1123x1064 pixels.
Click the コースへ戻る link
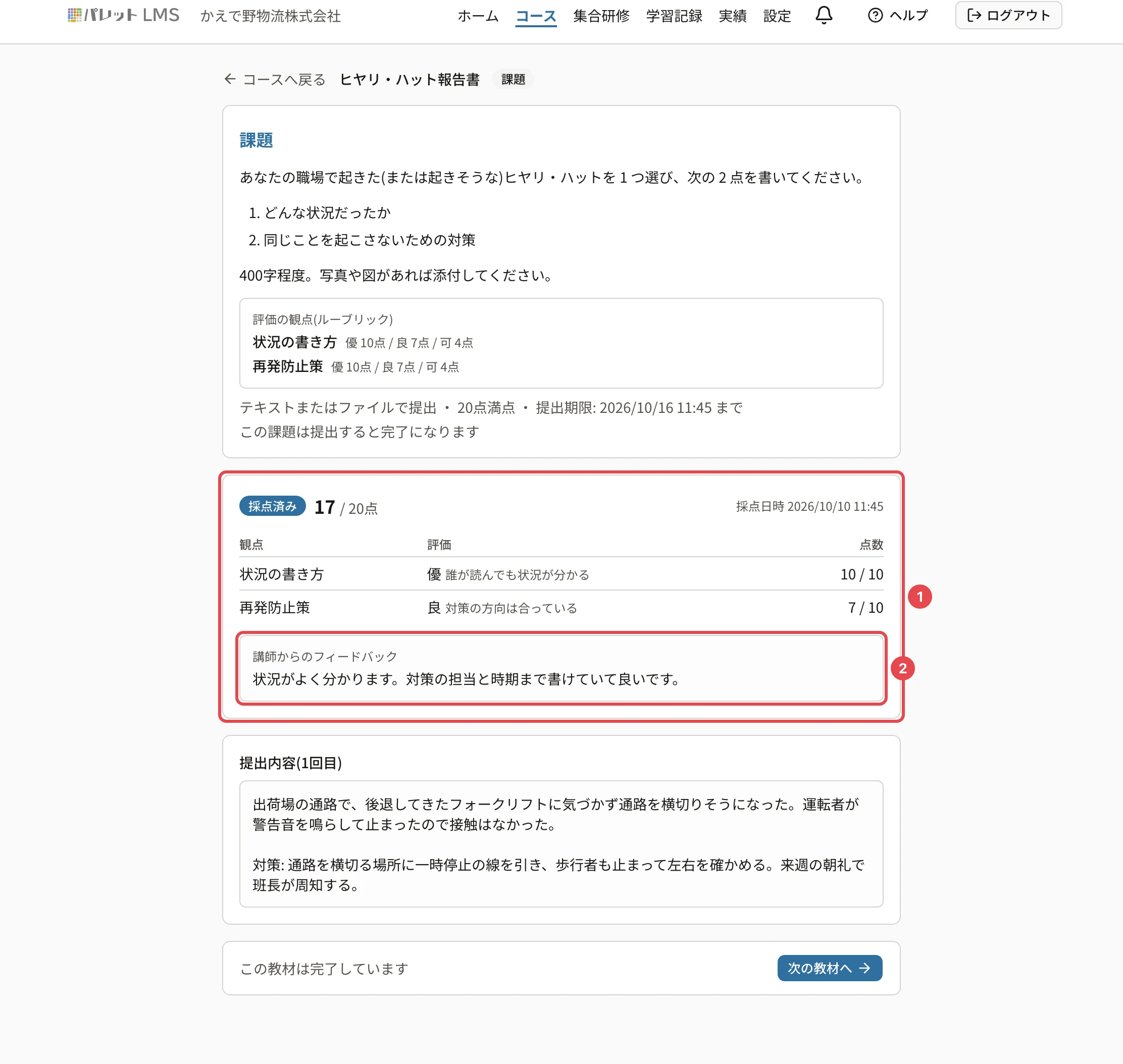click(x=275, y=79)
